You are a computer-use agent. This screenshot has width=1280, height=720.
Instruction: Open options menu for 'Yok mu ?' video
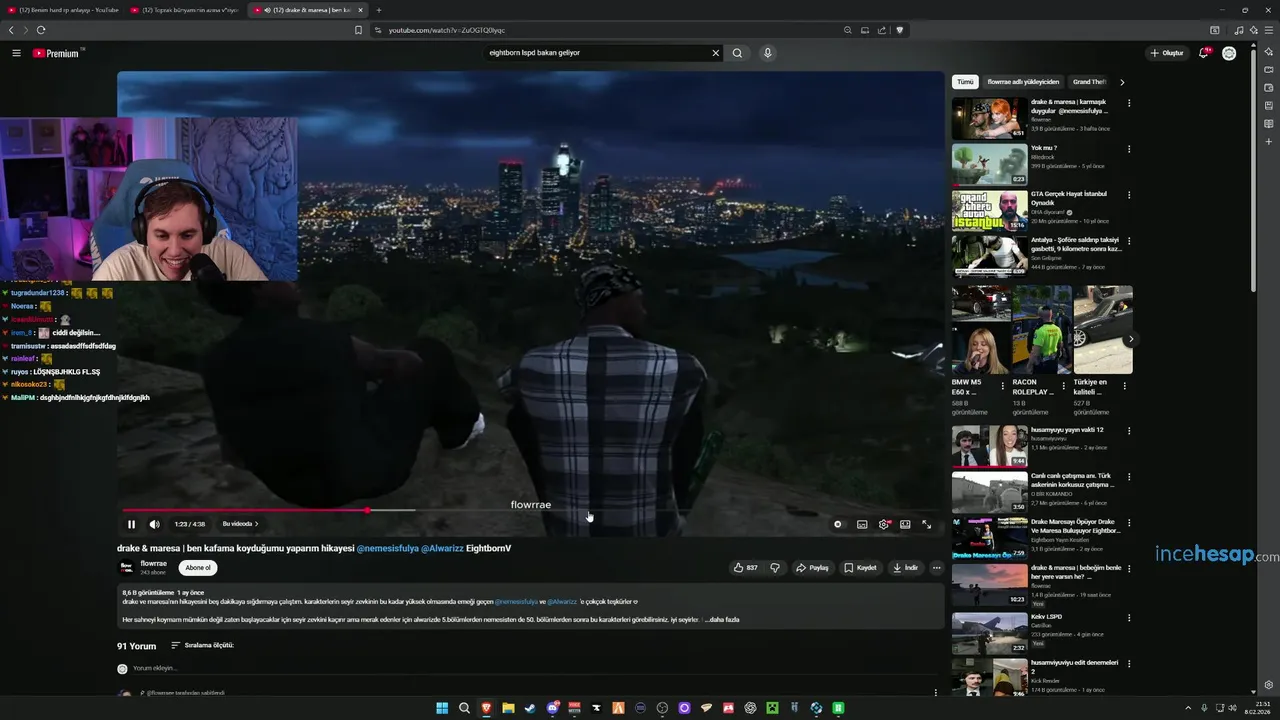1129,149
